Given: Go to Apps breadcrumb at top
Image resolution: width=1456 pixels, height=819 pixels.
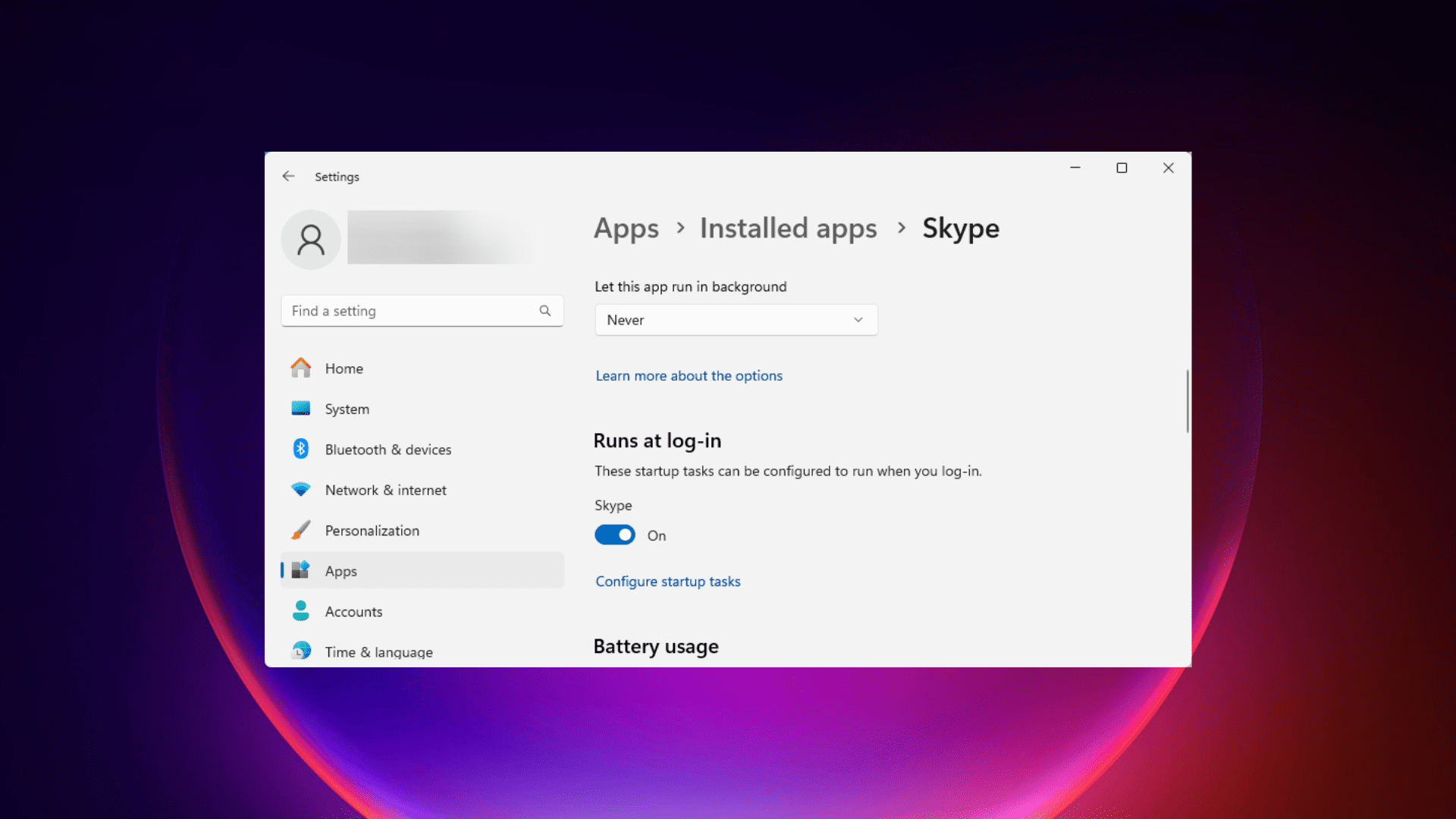Looking at the screenshot, I should tap(626, 228).
